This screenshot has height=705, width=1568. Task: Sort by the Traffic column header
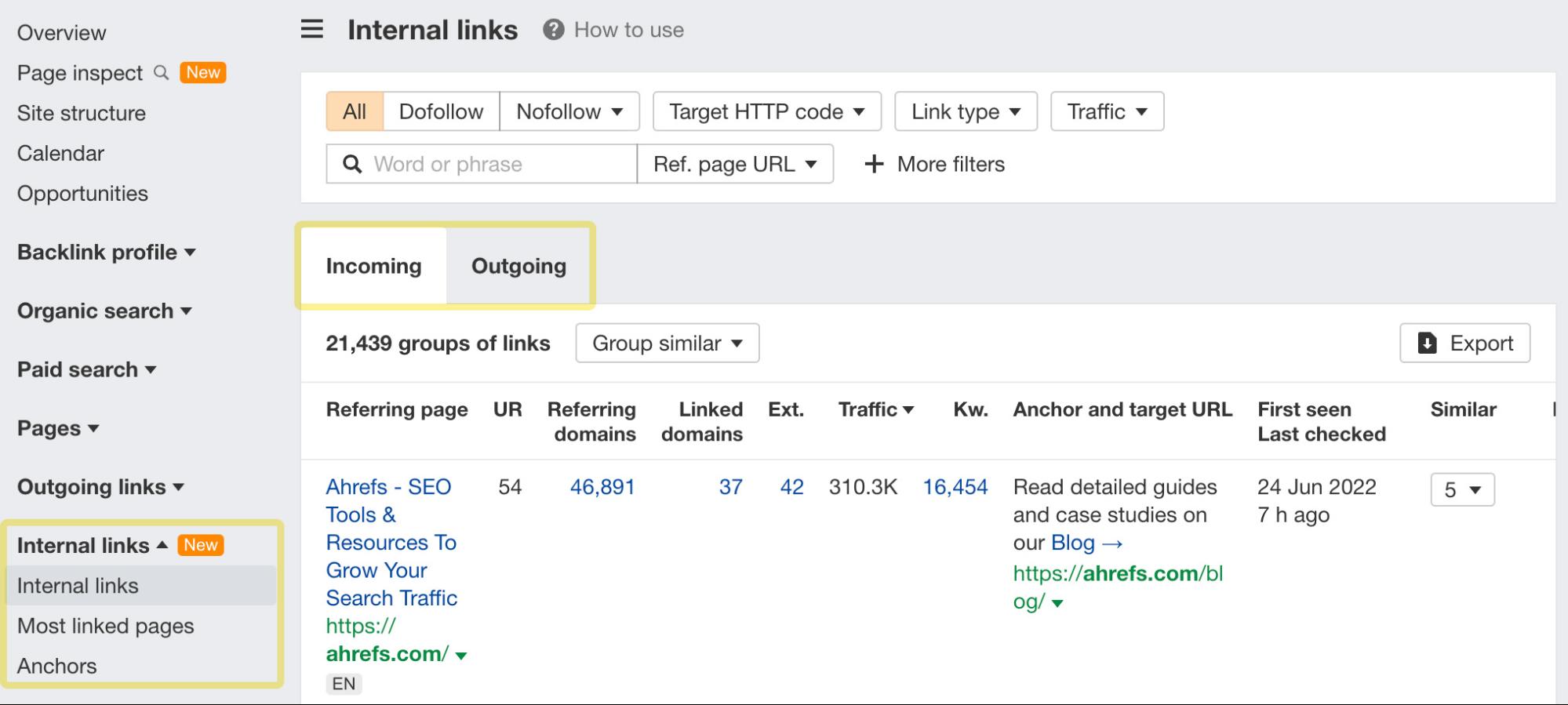(875, 409)
